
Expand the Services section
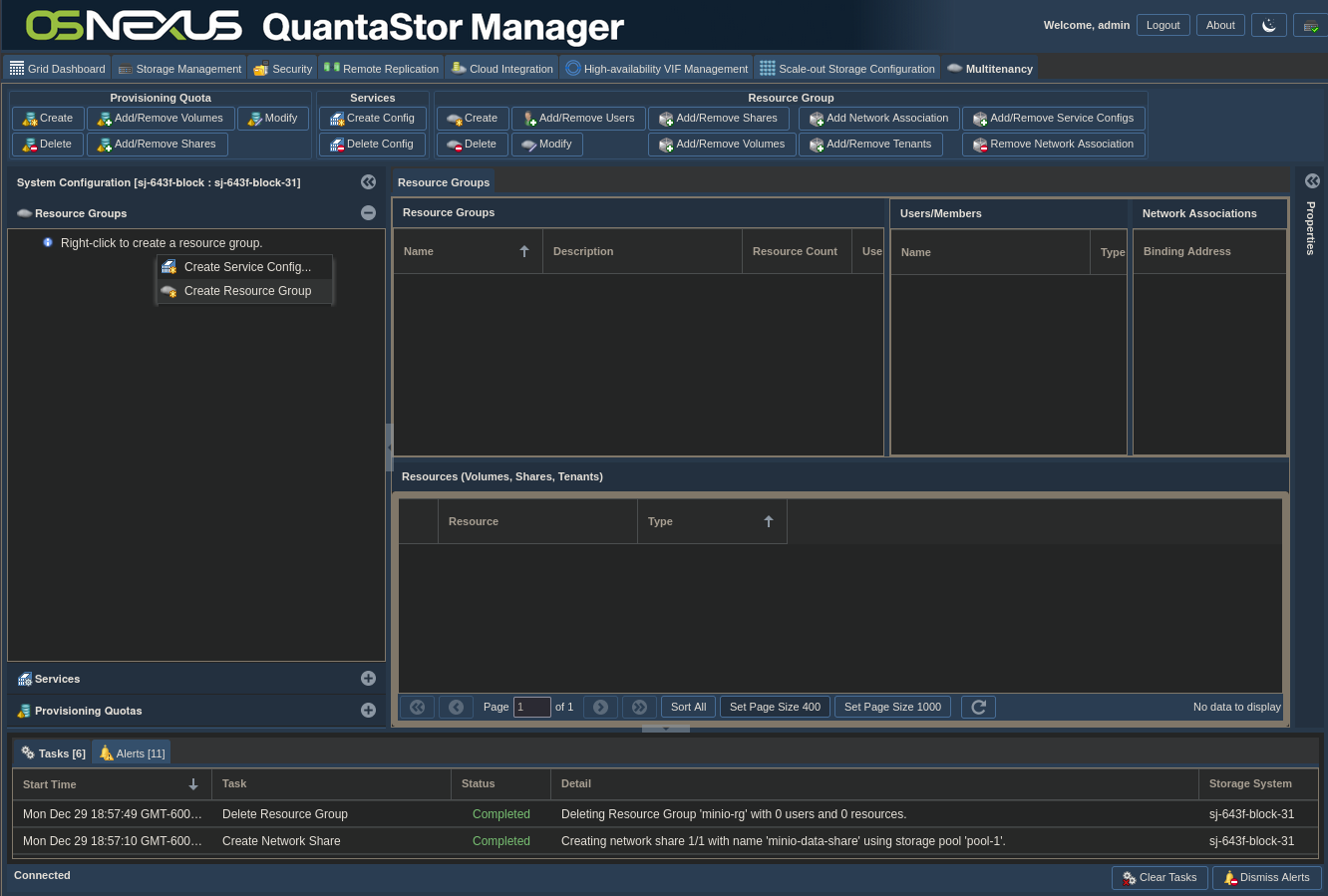368,679
